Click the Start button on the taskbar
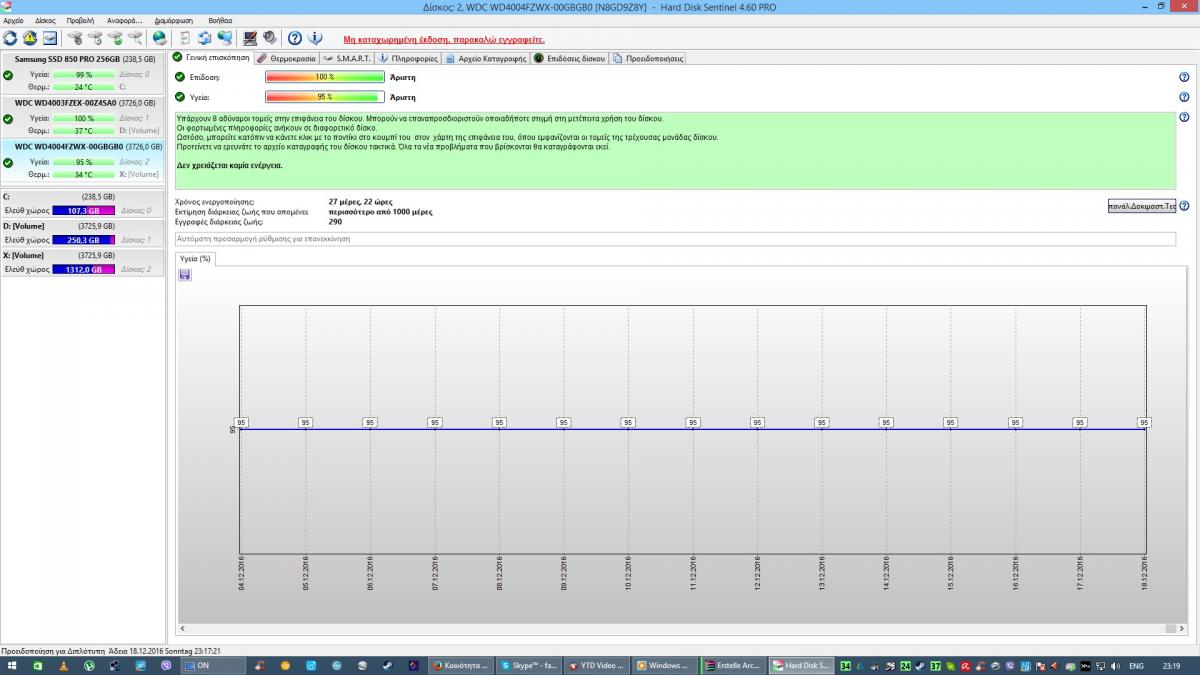1200x675 pixels. 12,665
